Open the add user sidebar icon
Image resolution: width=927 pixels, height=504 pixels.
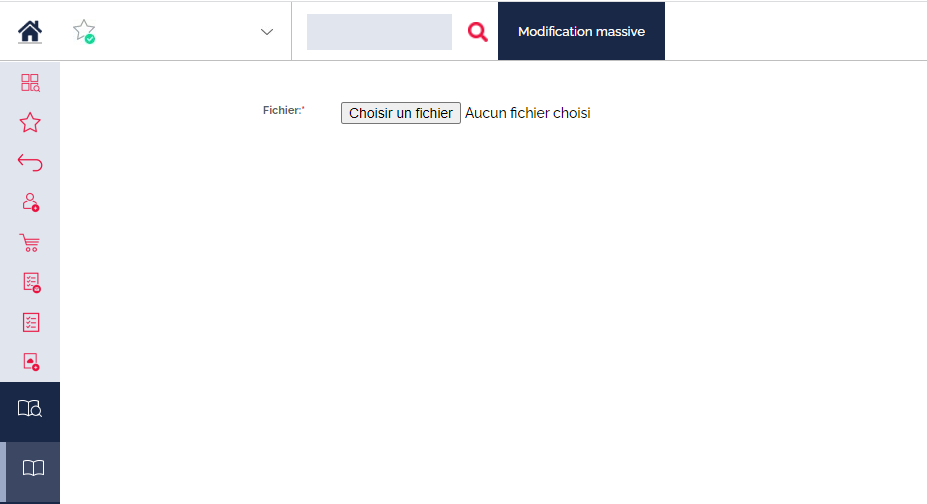point(31,202)
